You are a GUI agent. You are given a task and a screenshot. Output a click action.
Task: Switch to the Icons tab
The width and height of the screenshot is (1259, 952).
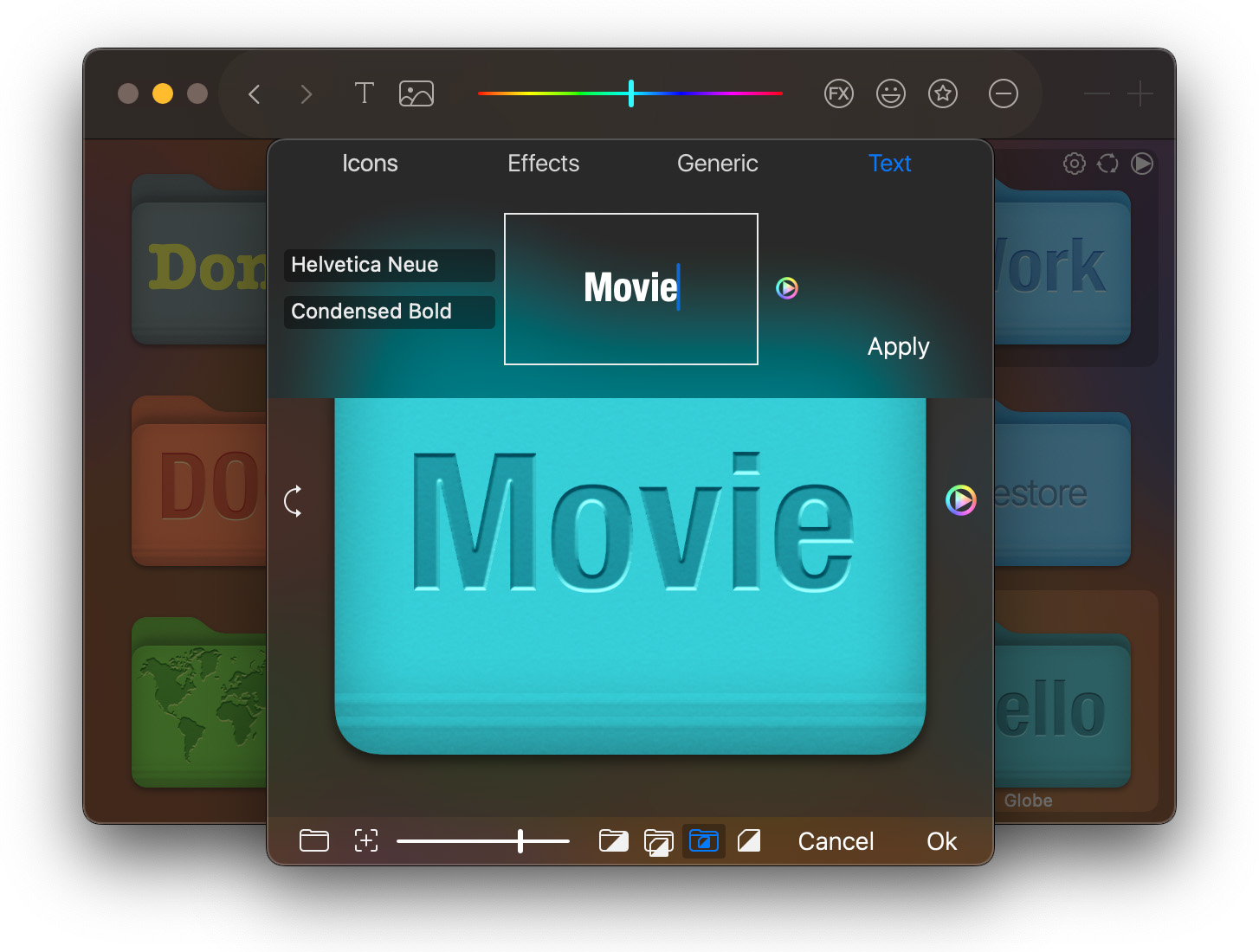(x=370, y=164)
